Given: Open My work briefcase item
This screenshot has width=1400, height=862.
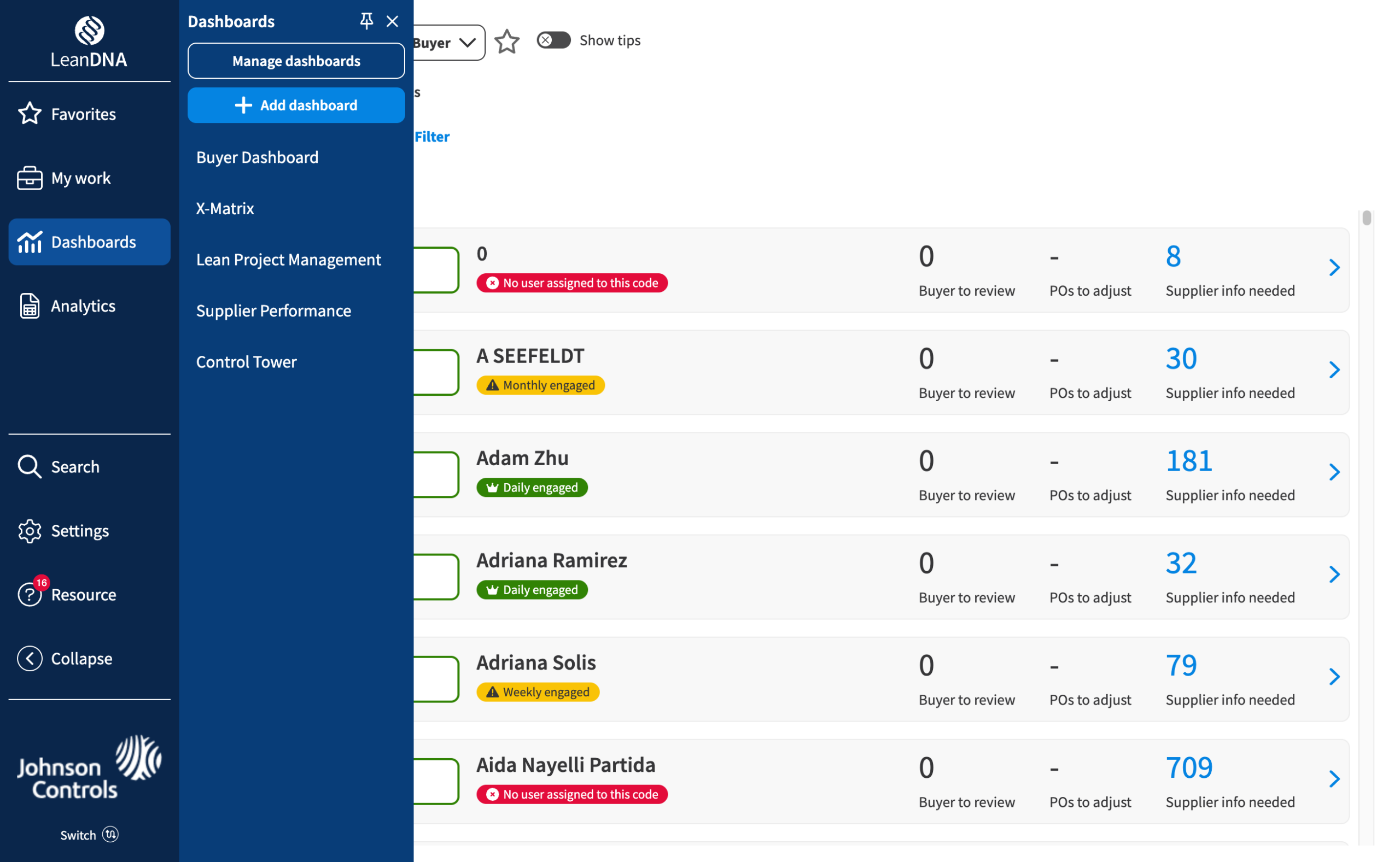Looking at the screenshot, I should click(30, 178).
